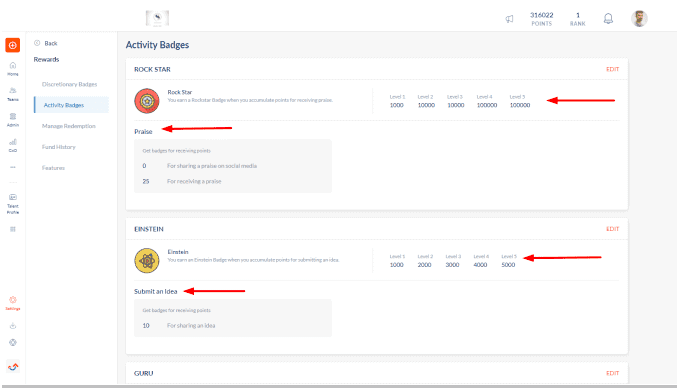
Task: Click the Rock Star badge image
Action: [147, 101]
